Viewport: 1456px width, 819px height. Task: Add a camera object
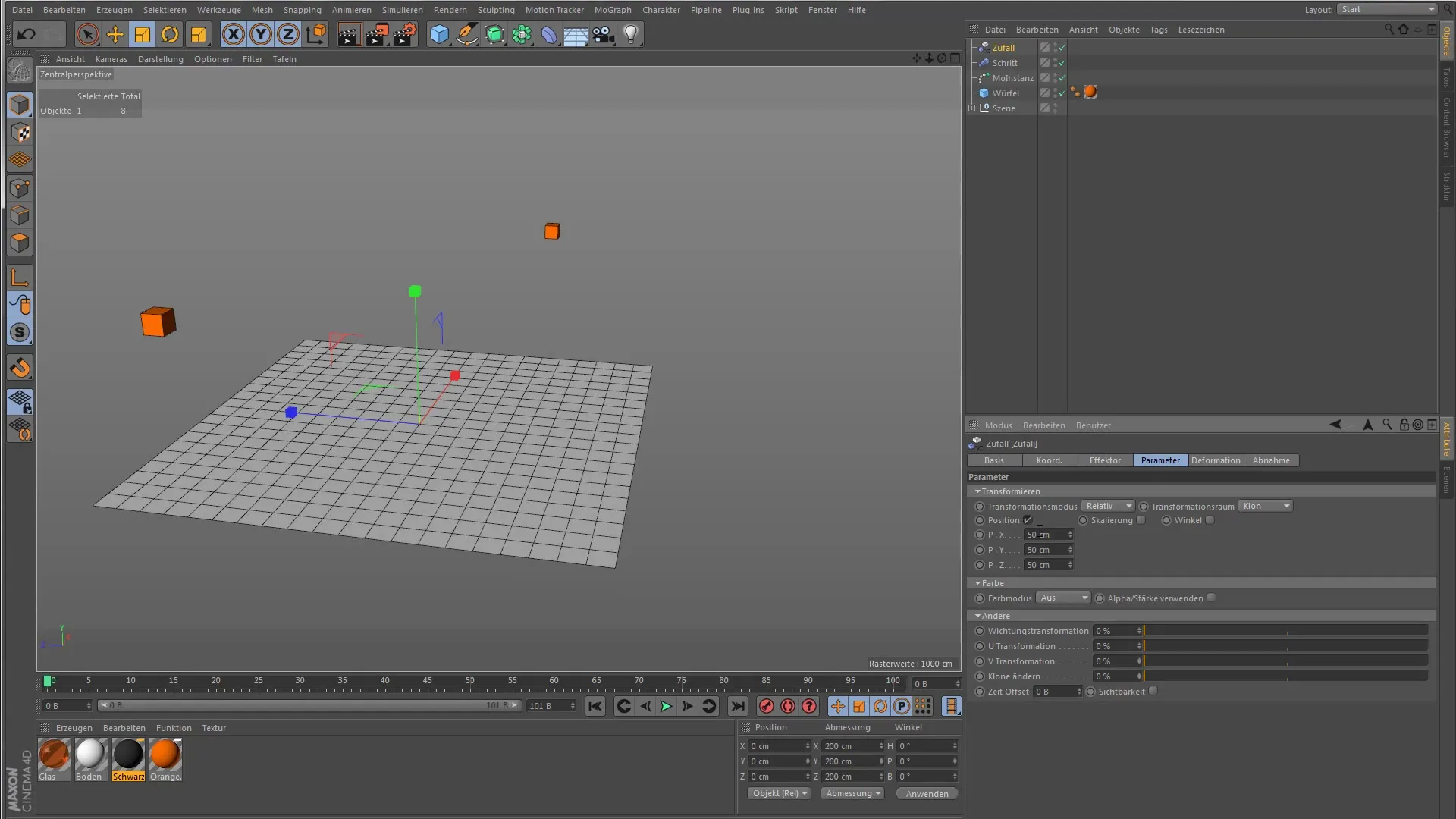(x=604, y=34)
